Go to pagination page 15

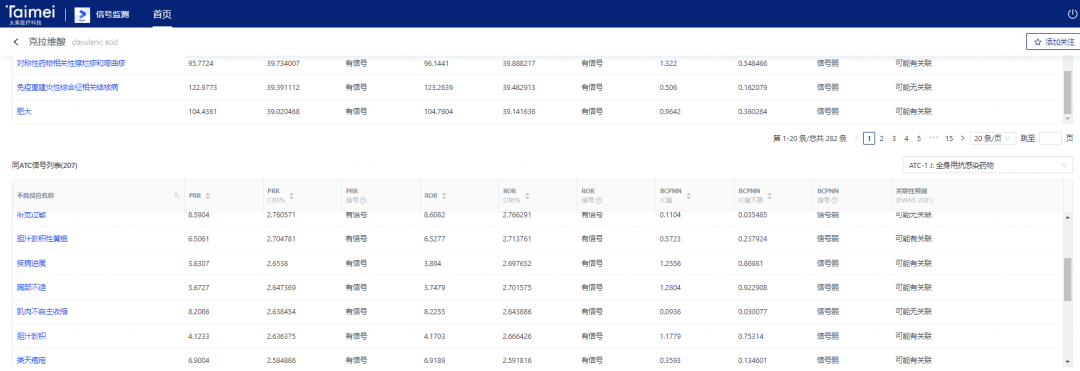click(949, 138)
